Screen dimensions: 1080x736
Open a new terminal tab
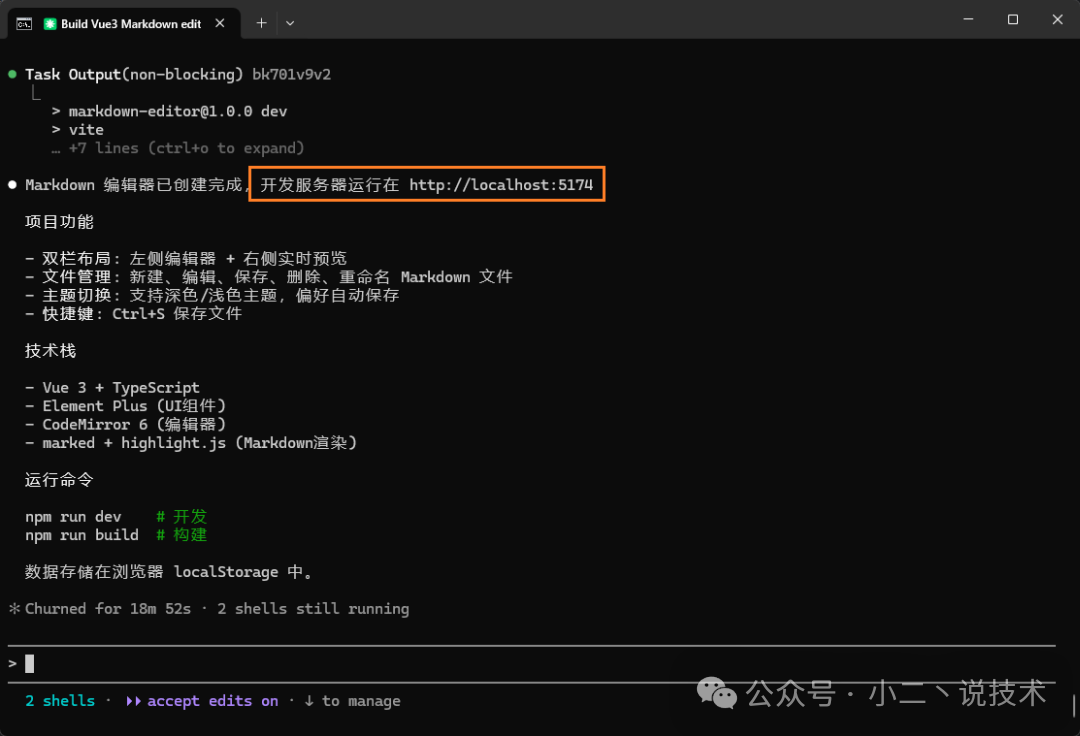(x=261, y=23)
